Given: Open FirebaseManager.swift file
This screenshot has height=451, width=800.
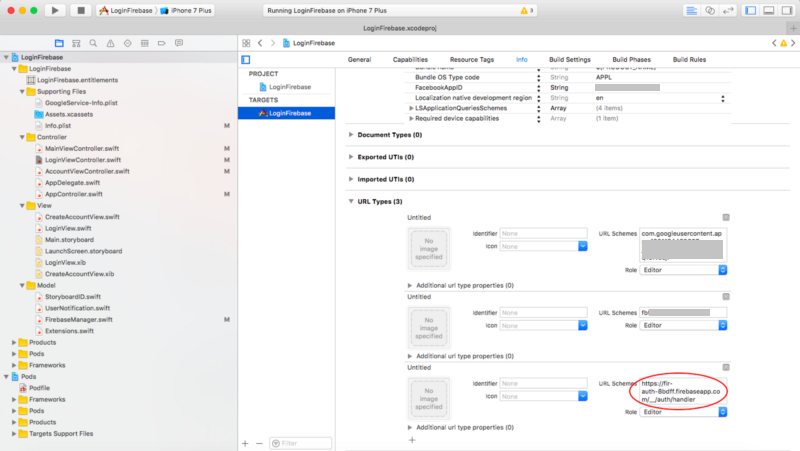Looking at the screenshot, I should tap(79, 319).
